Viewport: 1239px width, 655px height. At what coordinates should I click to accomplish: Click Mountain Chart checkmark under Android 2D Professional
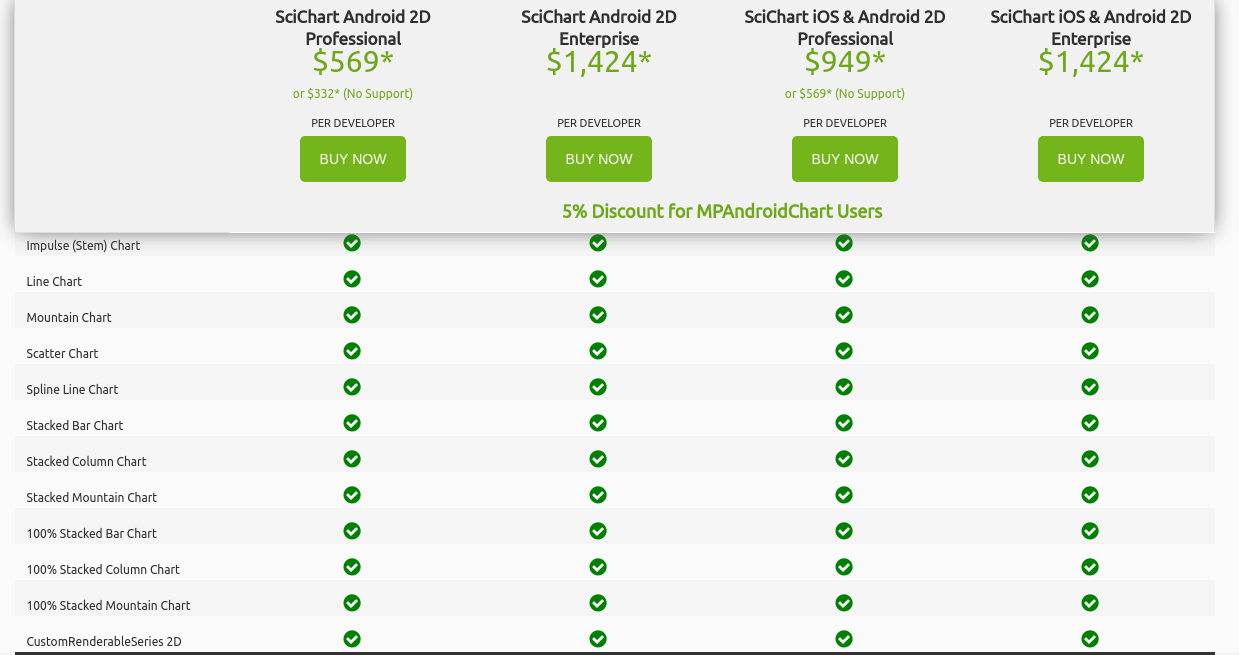(352, 315)
